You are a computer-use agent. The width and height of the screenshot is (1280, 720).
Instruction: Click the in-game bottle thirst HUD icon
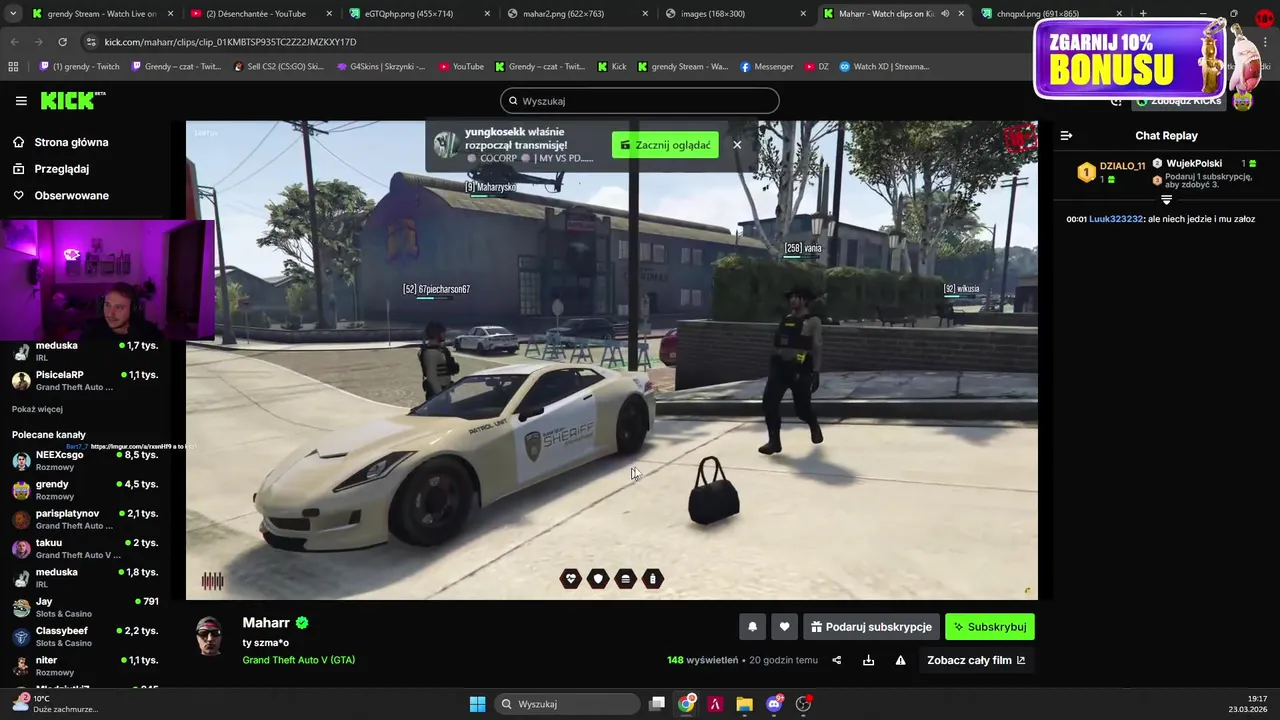[x=653, y=579]
